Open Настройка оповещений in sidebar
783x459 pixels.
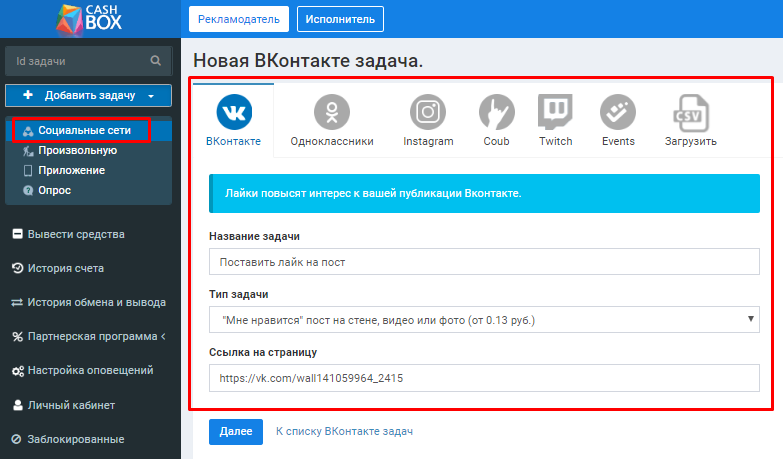click(x=90, y=371)
